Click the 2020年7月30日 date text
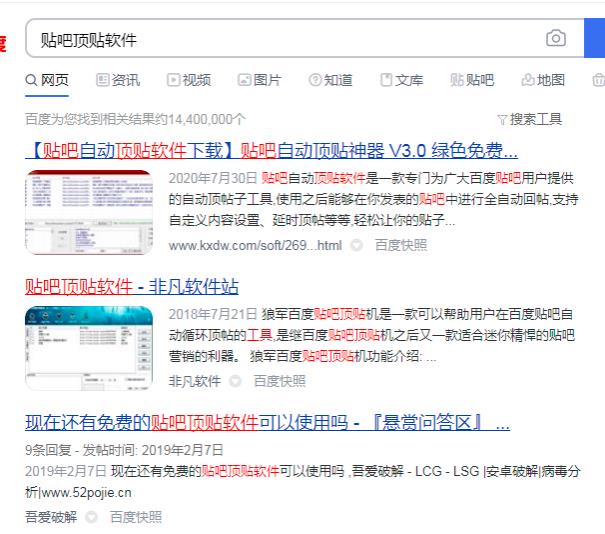 tap(213, 178)
